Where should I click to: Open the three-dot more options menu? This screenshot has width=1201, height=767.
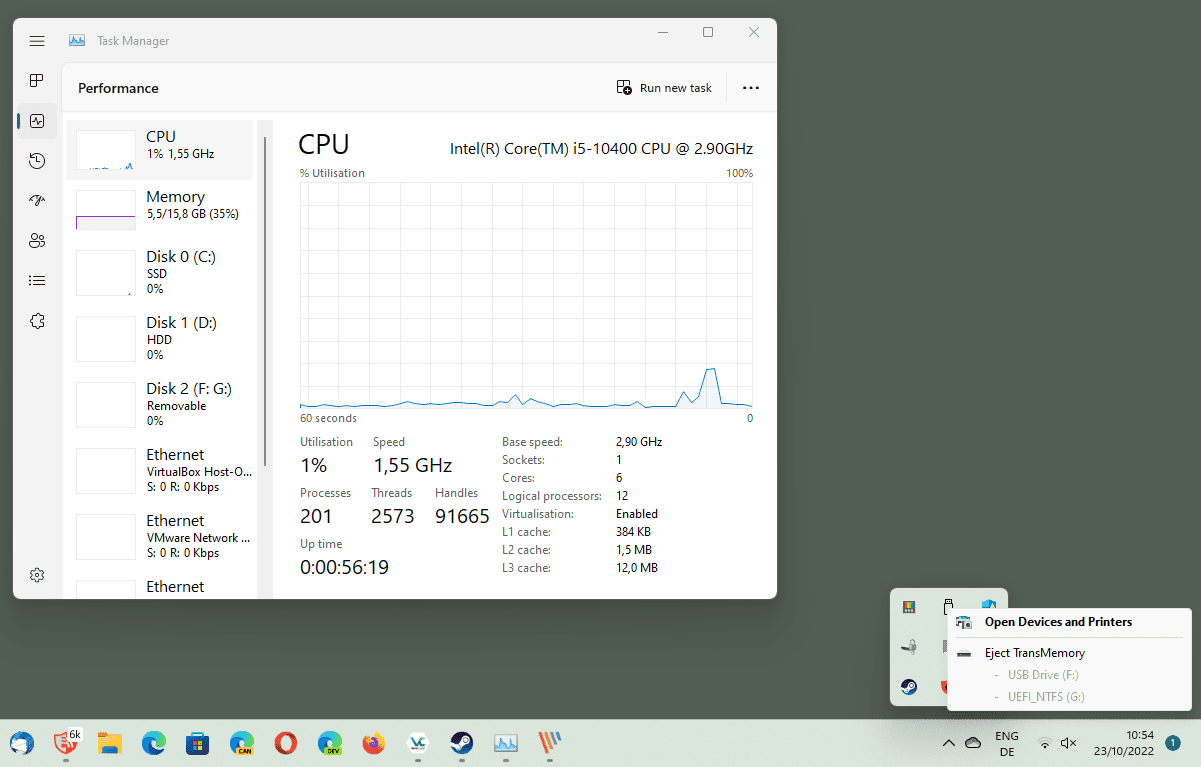(x=751, y=88)
